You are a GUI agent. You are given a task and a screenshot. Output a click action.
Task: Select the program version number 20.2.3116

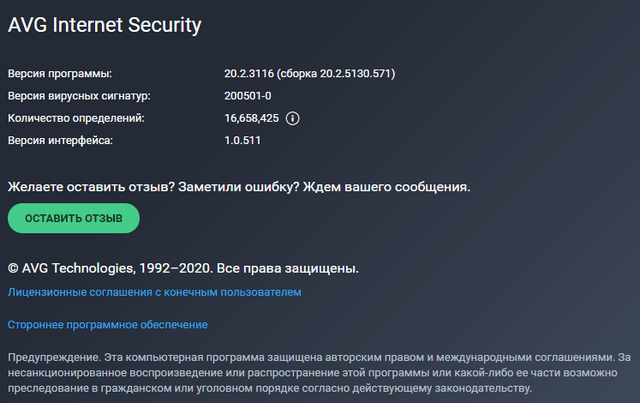(x=252, y=74)
